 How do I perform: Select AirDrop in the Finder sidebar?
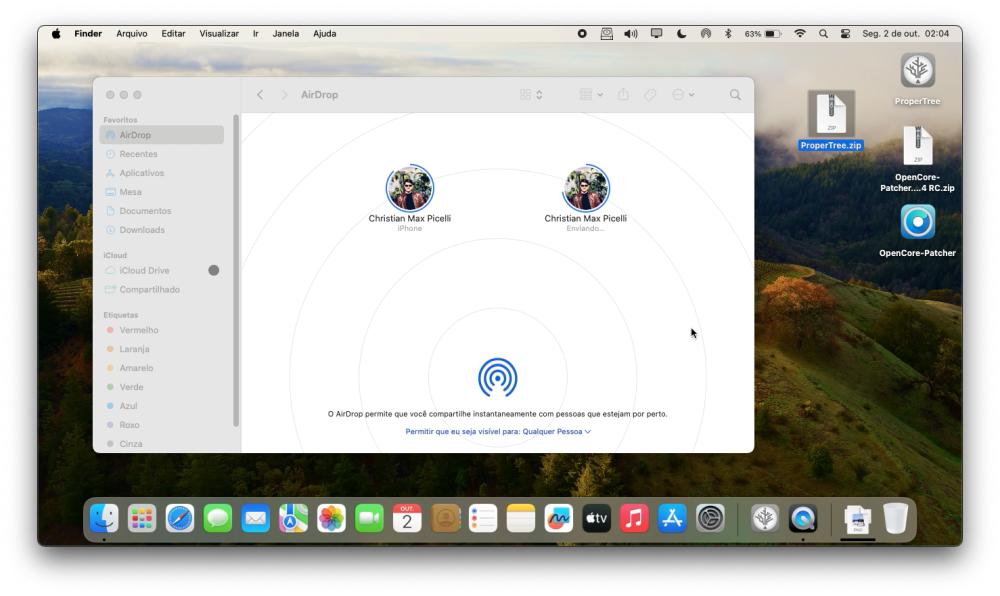pos(161,135)
